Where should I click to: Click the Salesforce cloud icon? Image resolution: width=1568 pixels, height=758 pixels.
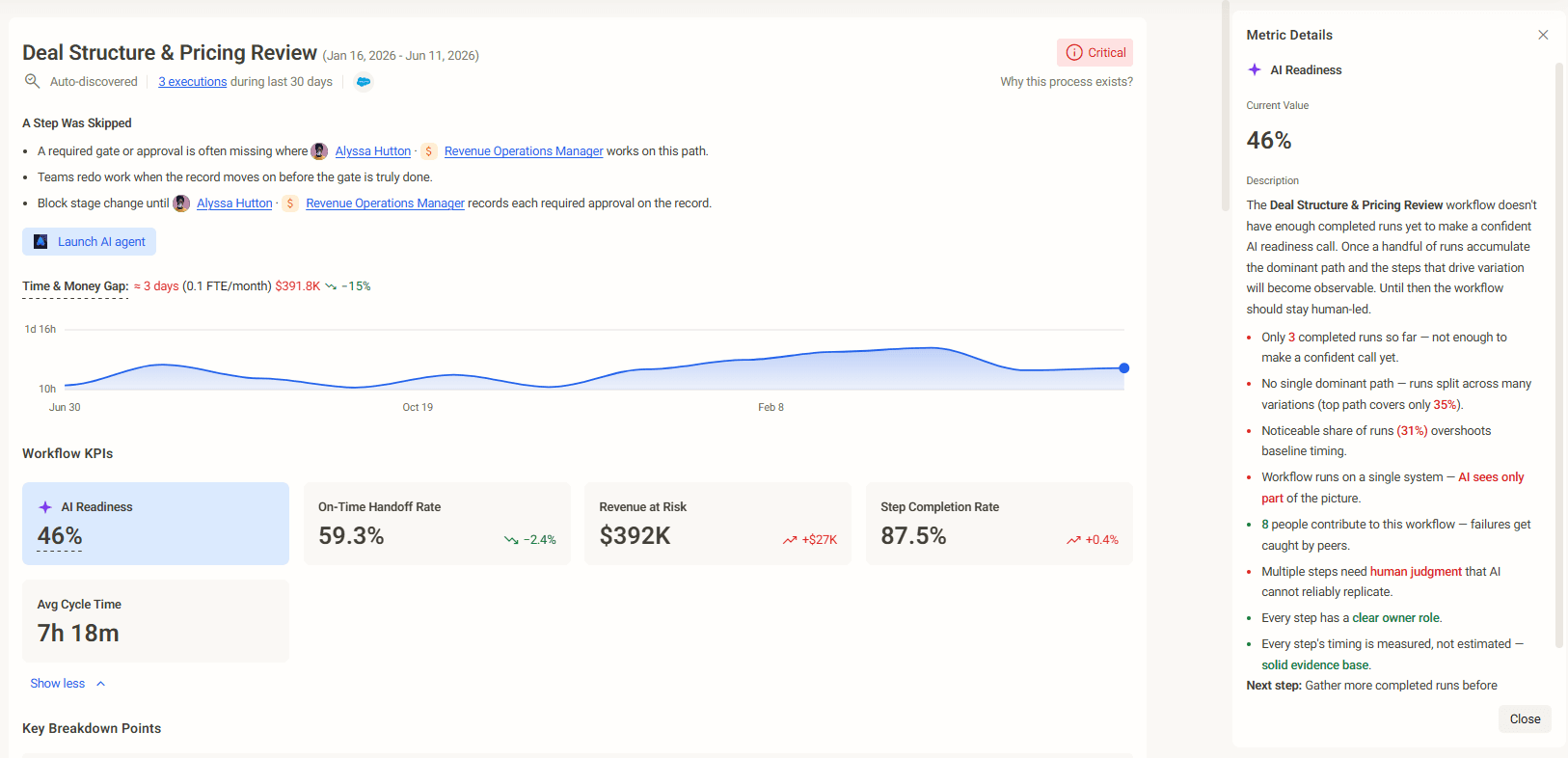click(364, 82)
